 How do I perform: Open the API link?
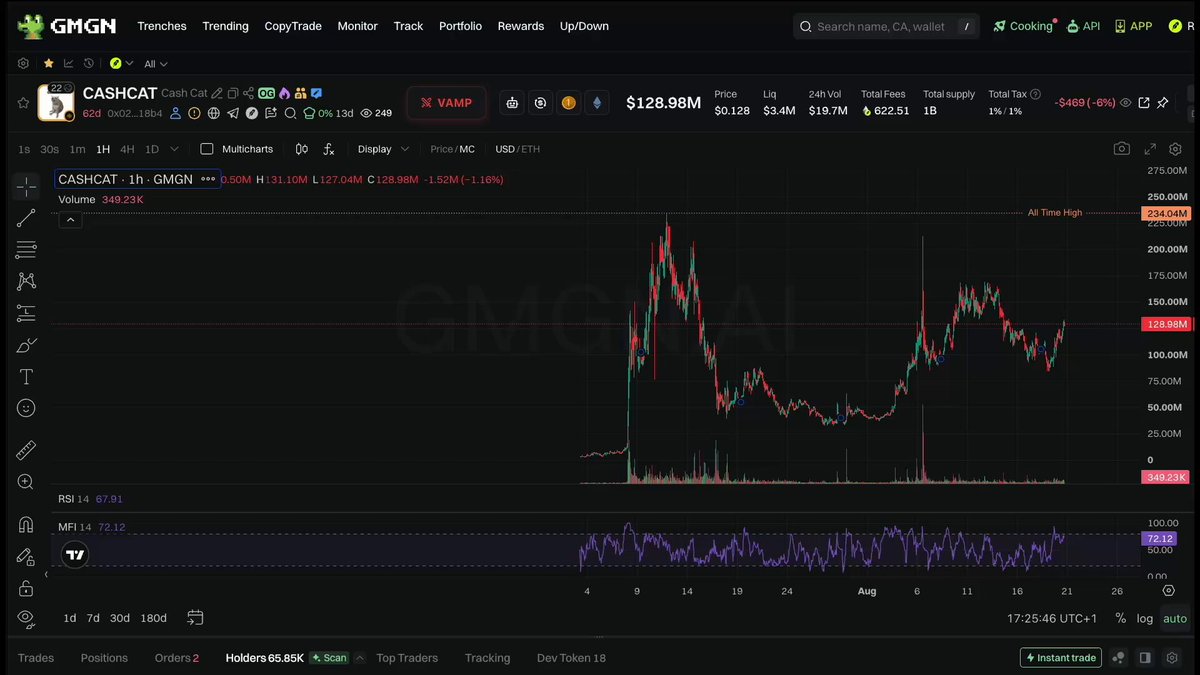click(x=1083, y=26)
